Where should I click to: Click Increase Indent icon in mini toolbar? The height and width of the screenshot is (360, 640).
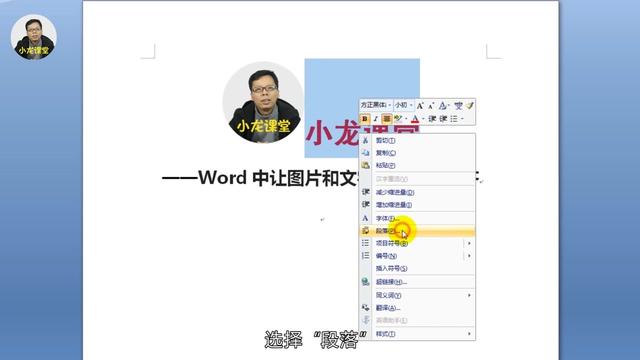[443, 119]
